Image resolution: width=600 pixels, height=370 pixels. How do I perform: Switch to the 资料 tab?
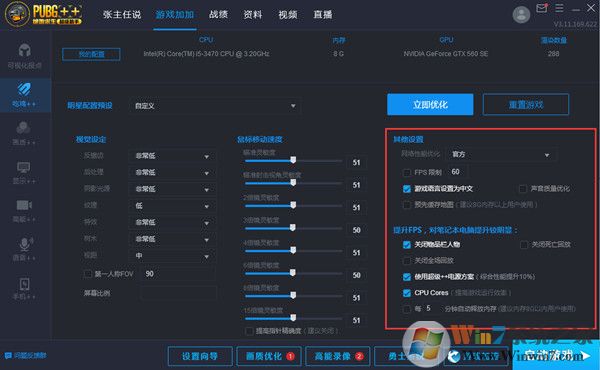coord(253,15)
